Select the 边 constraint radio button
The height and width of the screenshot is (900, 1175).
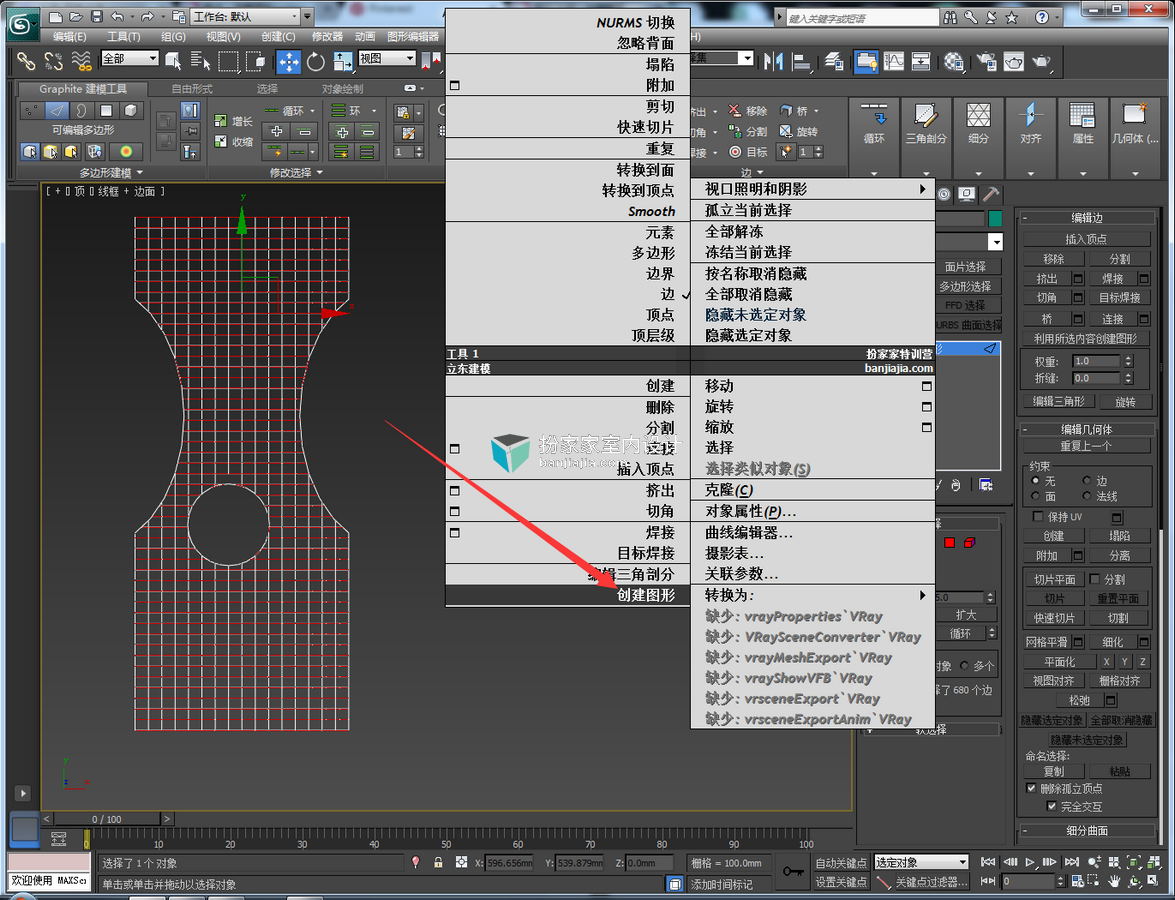[x=1087, y=480]
